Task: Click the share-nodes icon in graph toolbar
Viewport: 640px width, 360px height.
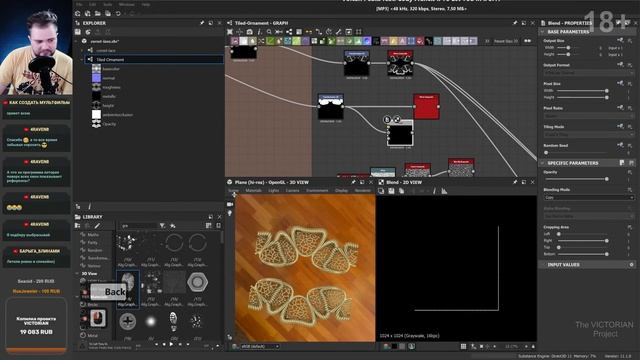Action: click(289, 32)
